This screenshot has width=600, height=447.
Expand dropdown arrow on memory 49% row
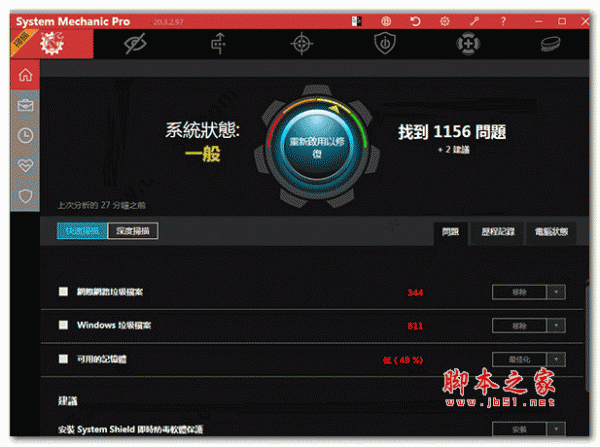556,359
